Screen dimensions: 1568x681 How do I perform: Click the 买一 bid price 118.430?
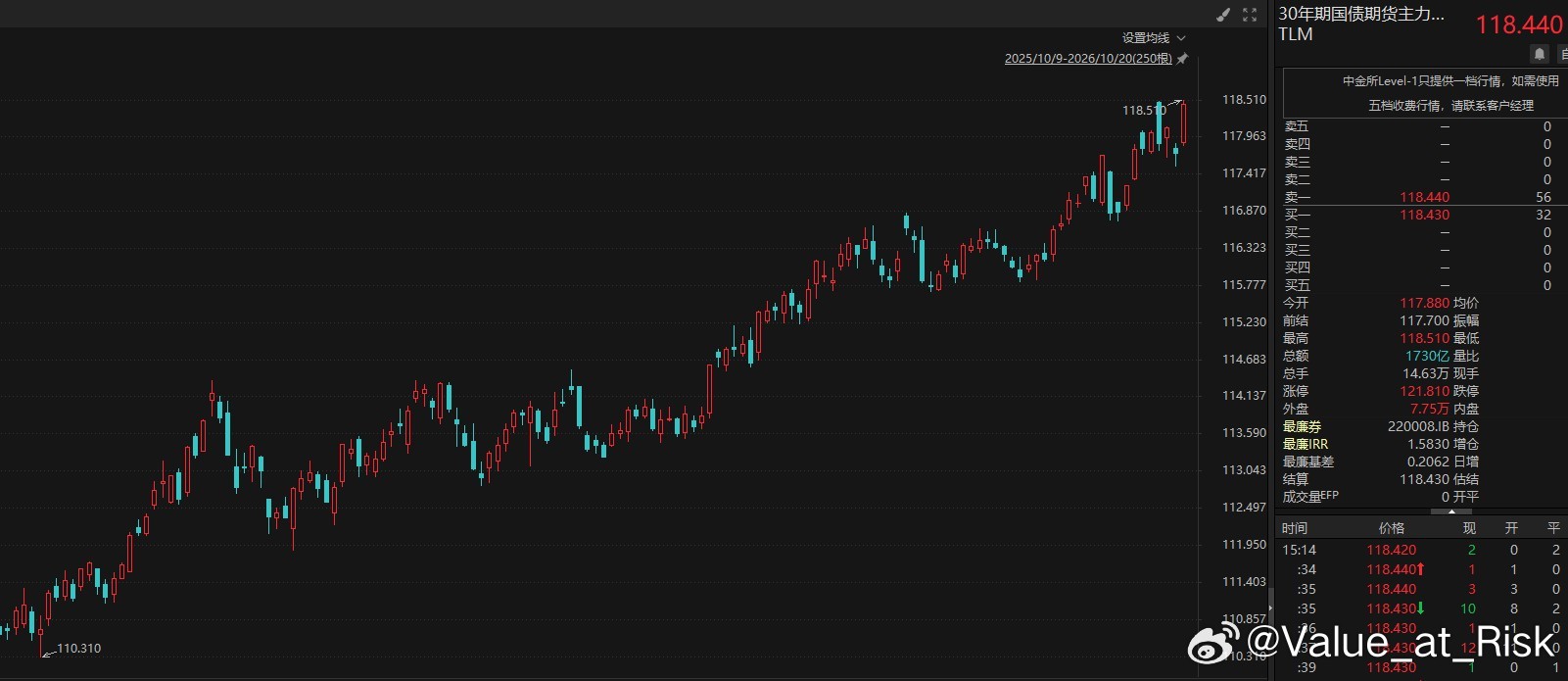point(1424,215)
